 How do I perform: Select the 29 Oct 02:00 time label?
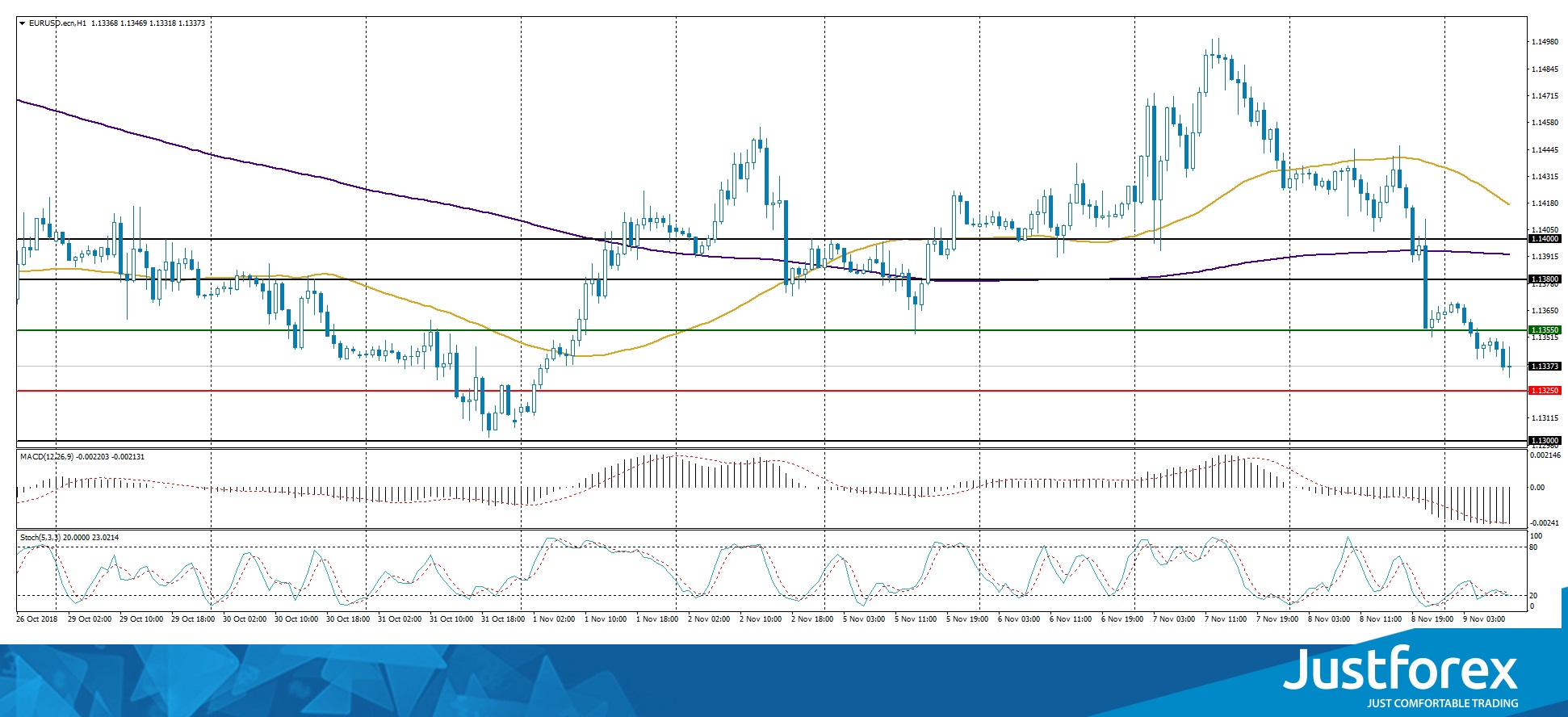click(x=90, y=619)
